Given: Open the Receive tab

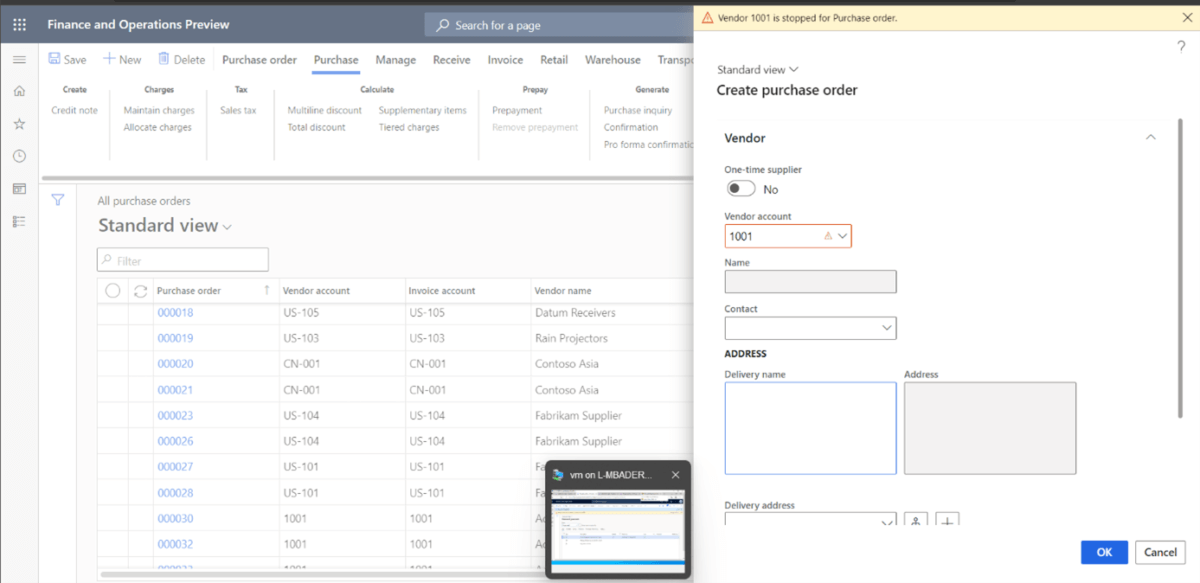Looking at the screenshot, I should [452, 60].
